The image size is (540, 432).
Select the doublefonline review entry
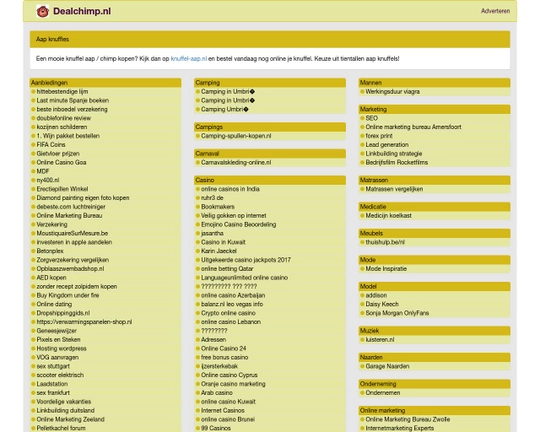pyautogui.click(x=64, y=118)
